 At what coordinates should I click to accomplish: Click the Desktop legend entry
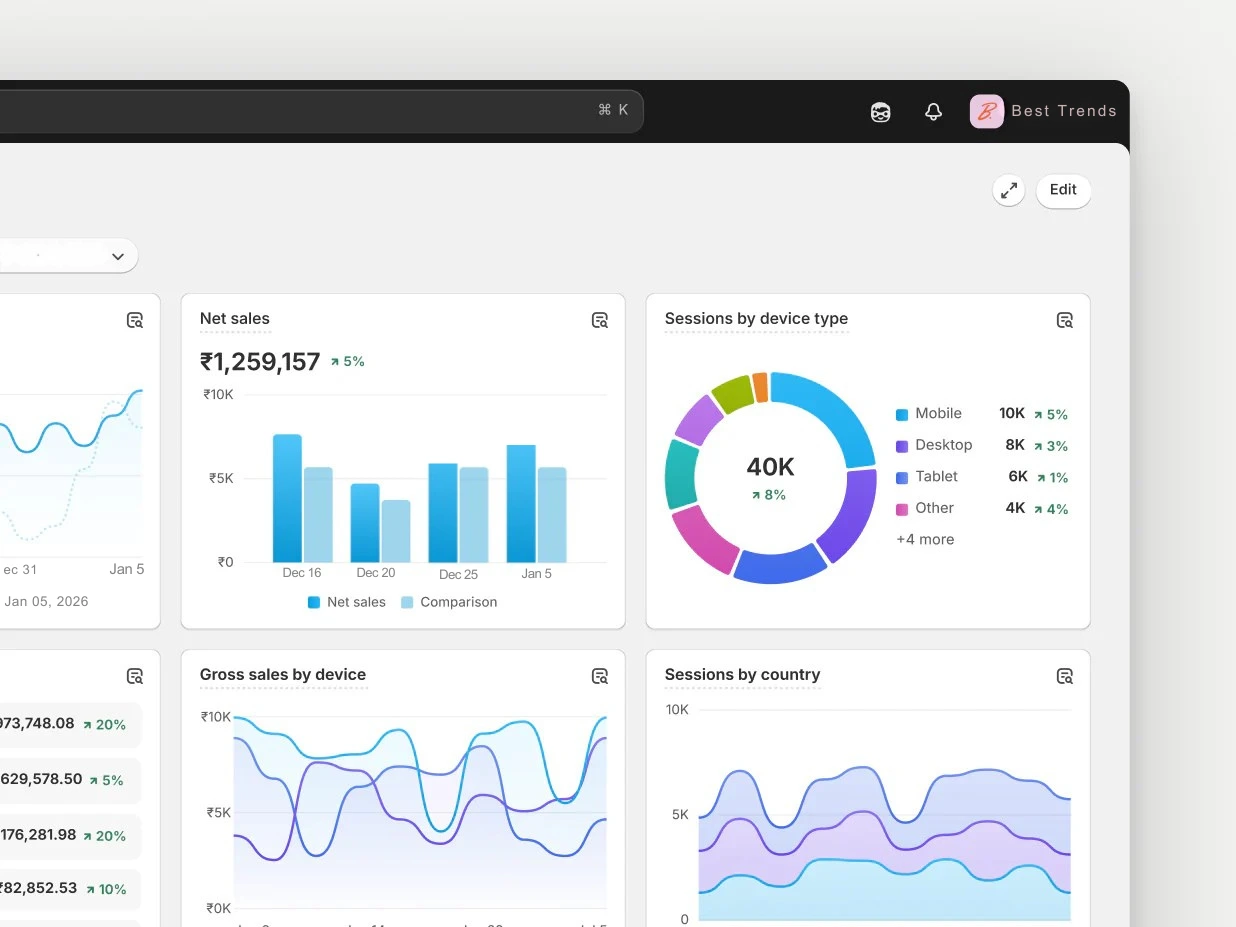tap(943, 445)
